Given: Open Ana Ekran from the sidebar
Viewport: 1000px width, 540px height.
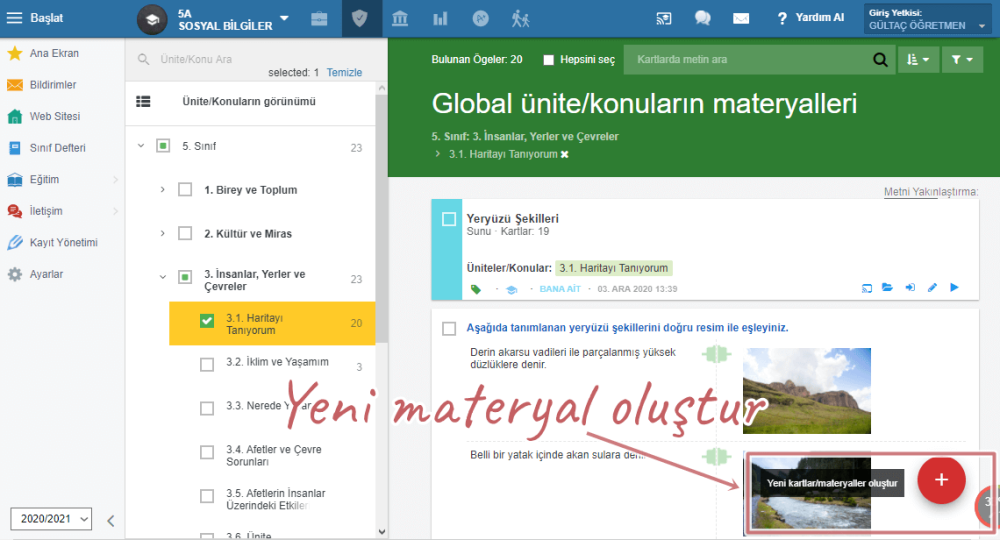Looking at the screenshot, I should click(x=54, y=54).
